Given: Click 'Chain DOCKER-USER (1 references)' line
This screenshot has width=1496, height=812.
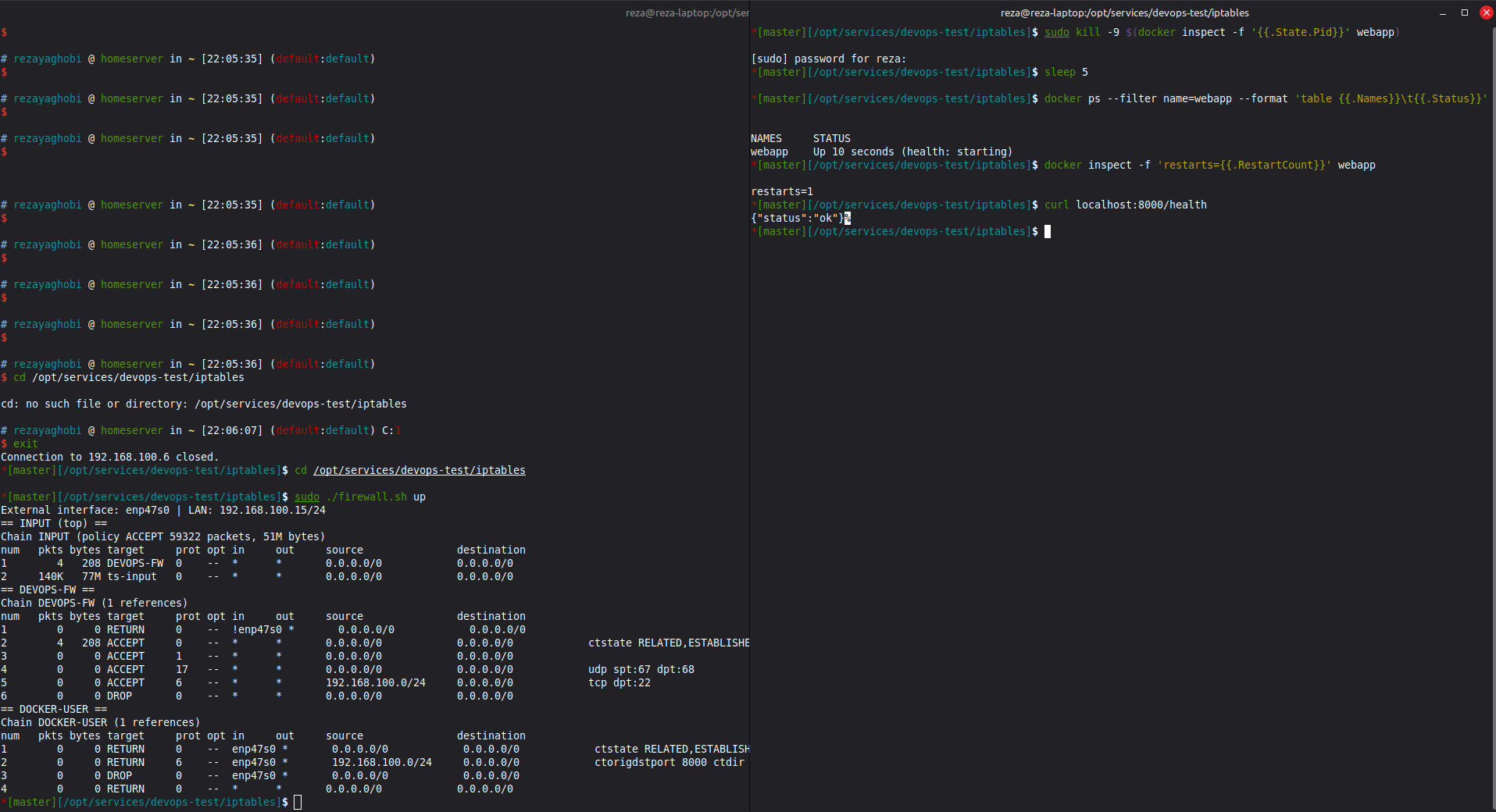Looking at the screenshot, I should (x=101, y=722).
